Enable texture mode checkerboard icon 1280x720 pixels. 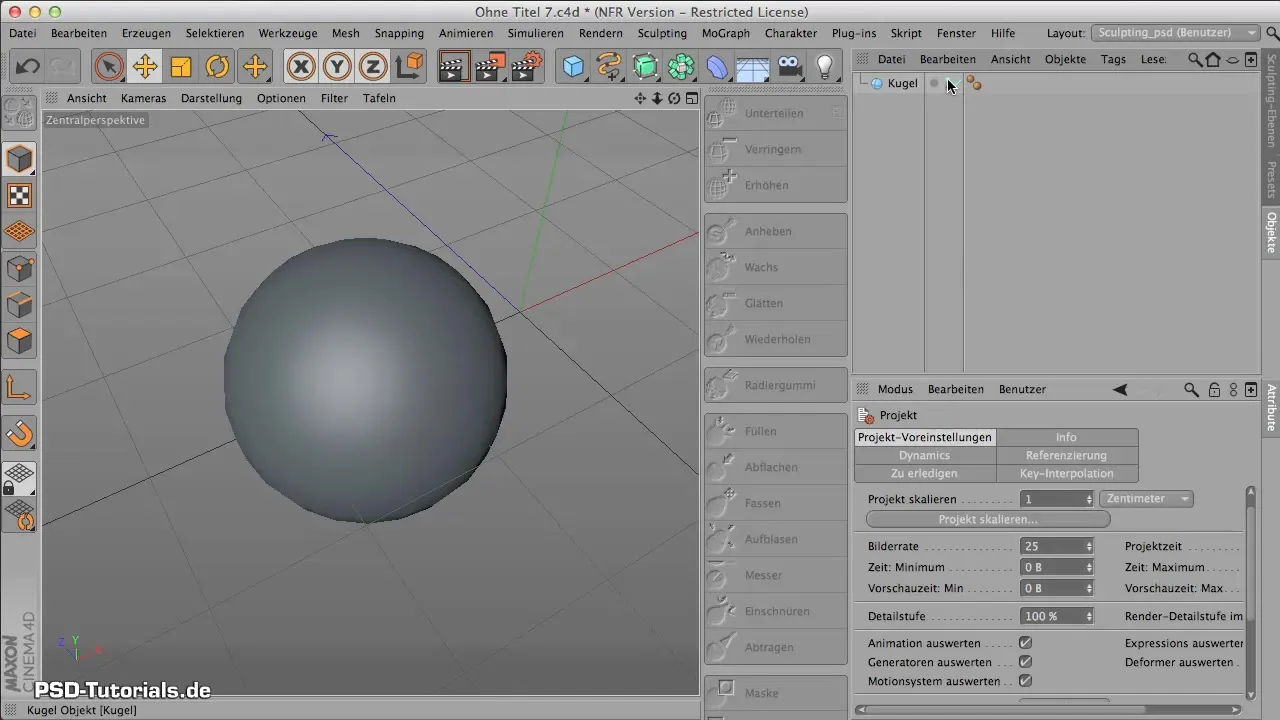(x=20, y=196)
